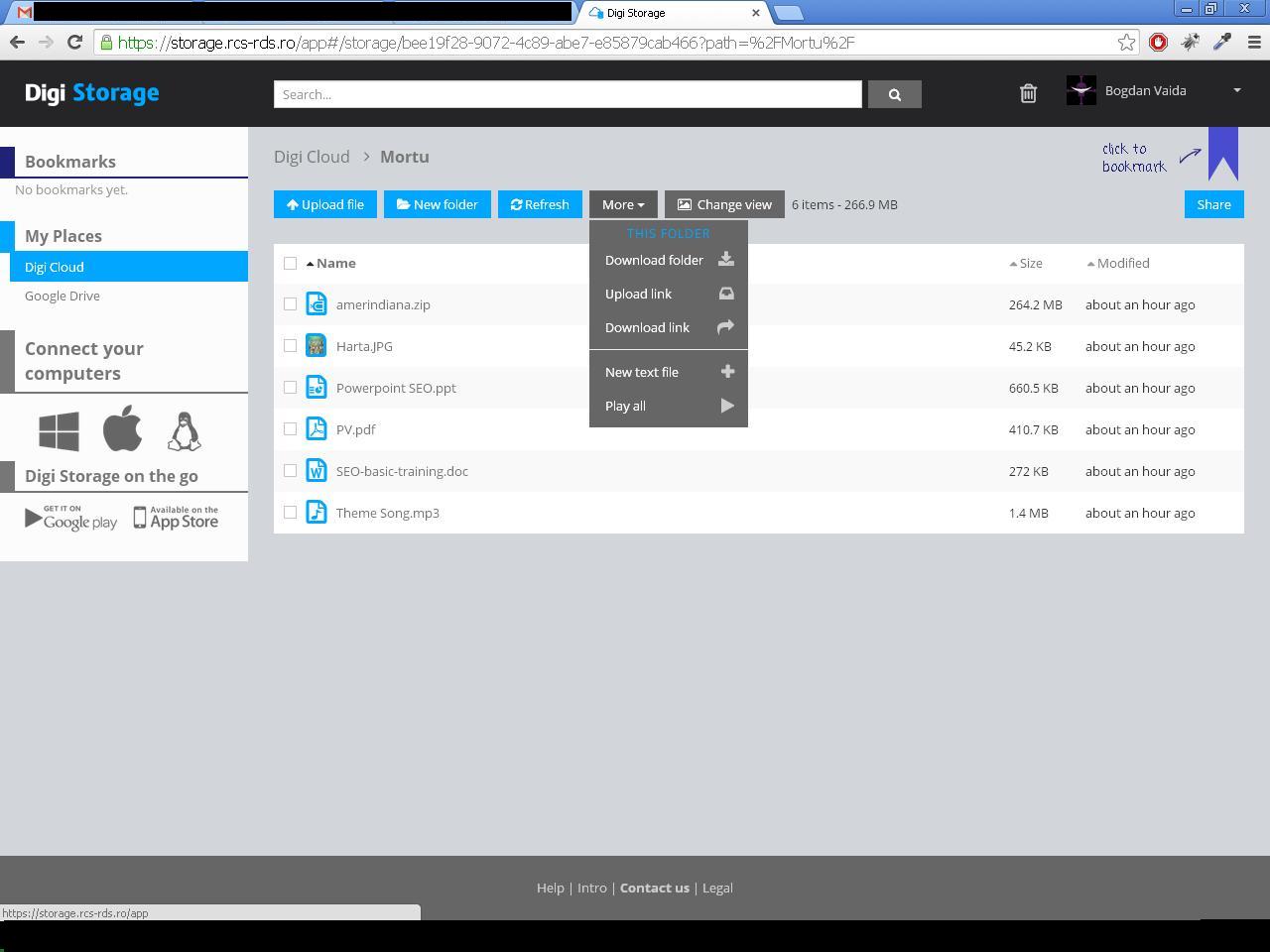Click the bug extension icon in the toolbar
1270x952 pixels.
pyautogui.click(x=1190, y=43)
